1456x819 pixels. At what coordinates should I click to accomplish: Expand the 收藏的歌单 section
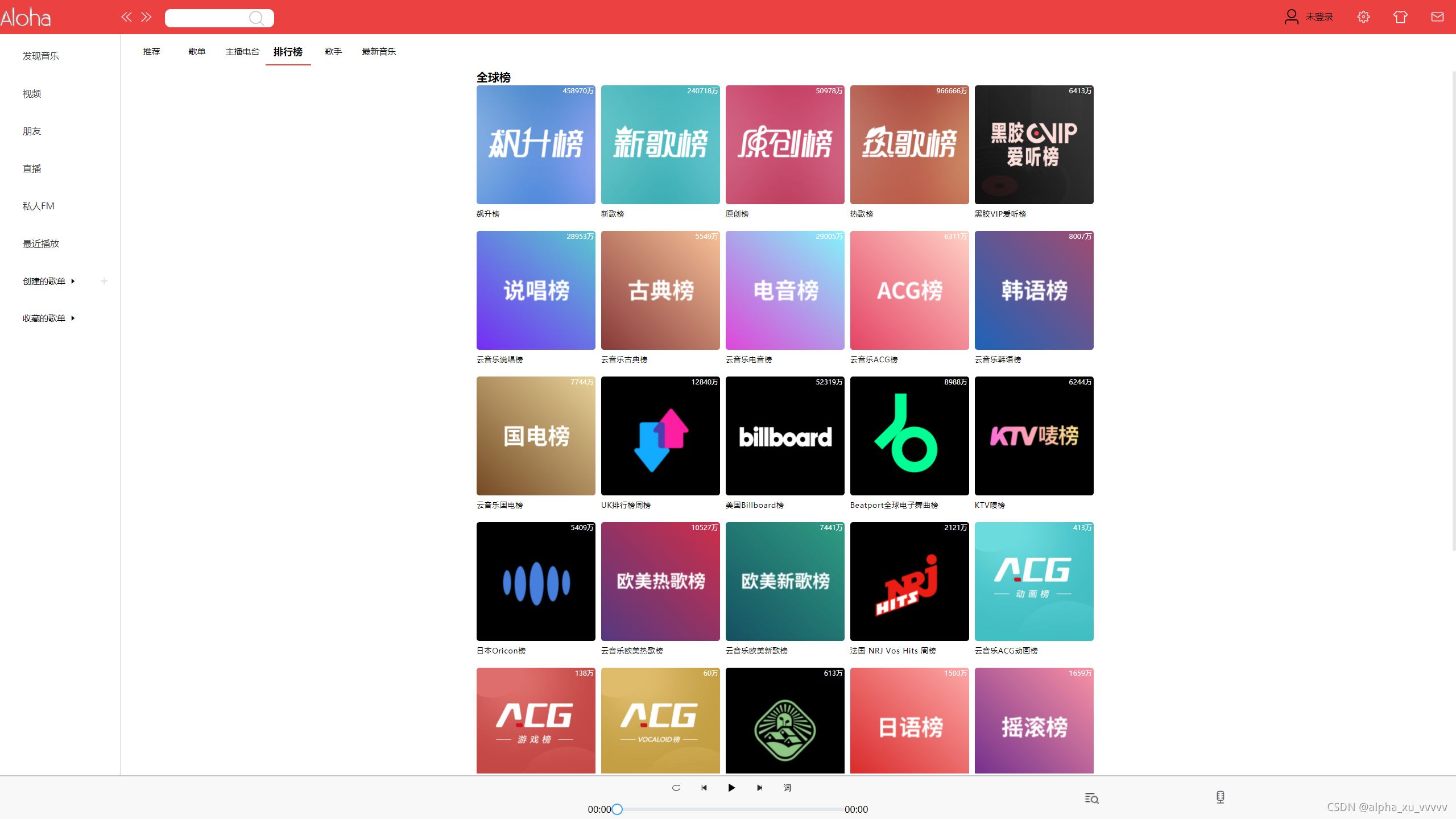click(73, 318)
